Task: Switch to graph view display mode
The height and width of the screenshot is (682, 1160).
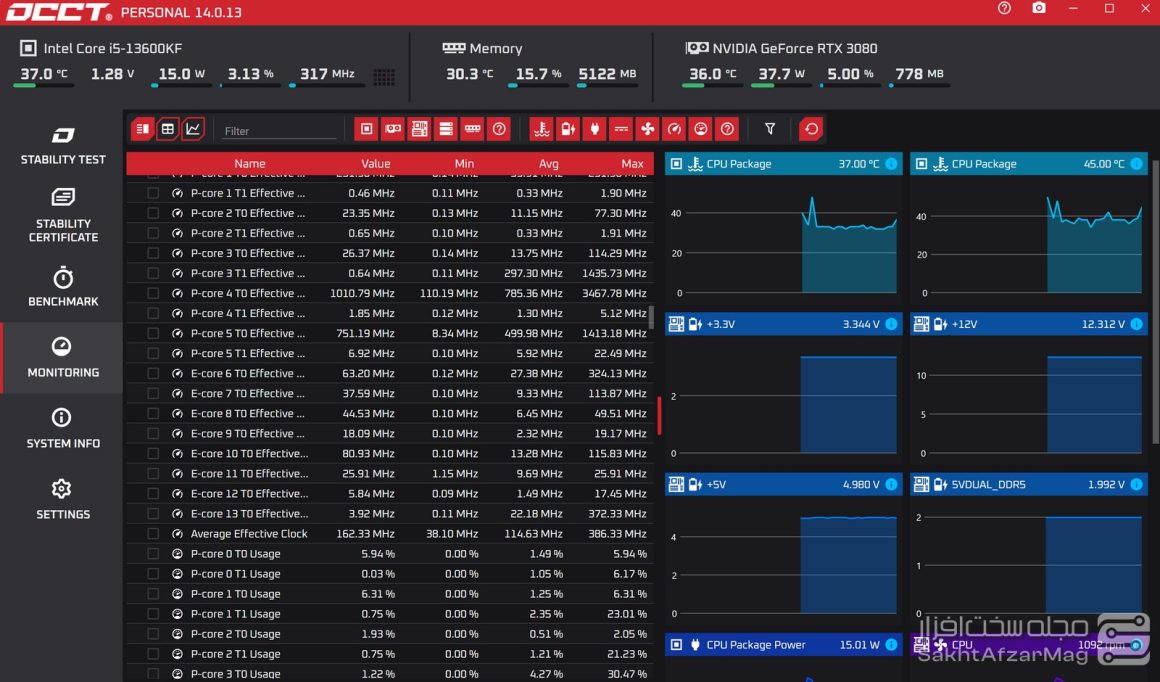Action: click(193, 129)
